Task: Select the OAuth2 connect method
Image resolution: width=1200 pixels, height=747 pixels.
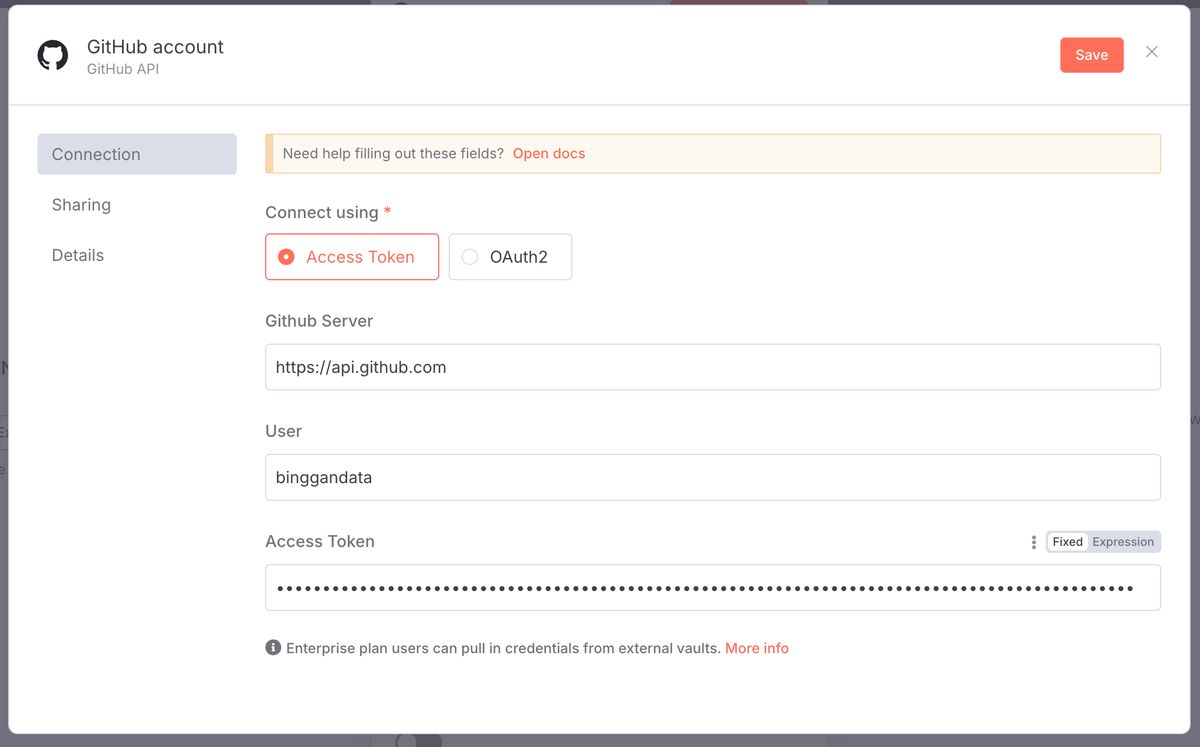Action: click(x=510, y=257)
